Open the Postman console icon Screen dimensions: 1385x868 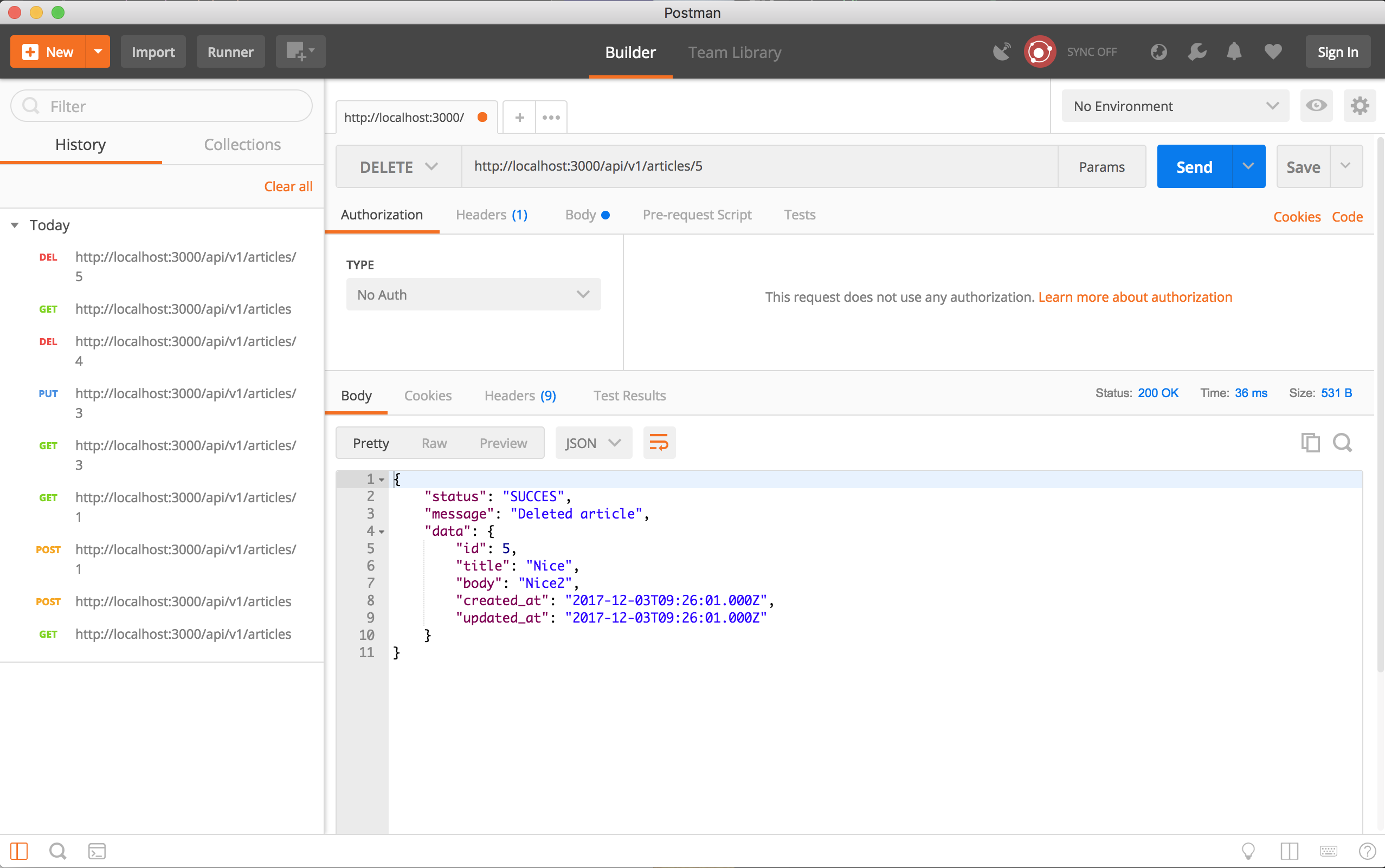[x=96, y=851]
